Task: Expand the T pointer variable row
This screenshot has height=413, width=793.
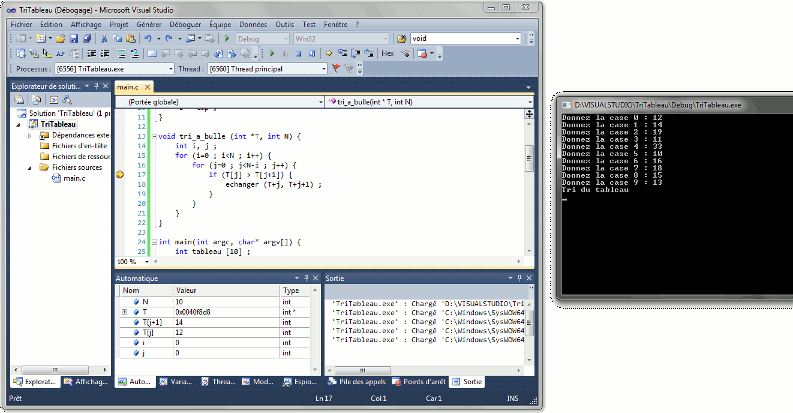Action: point(124,312)
